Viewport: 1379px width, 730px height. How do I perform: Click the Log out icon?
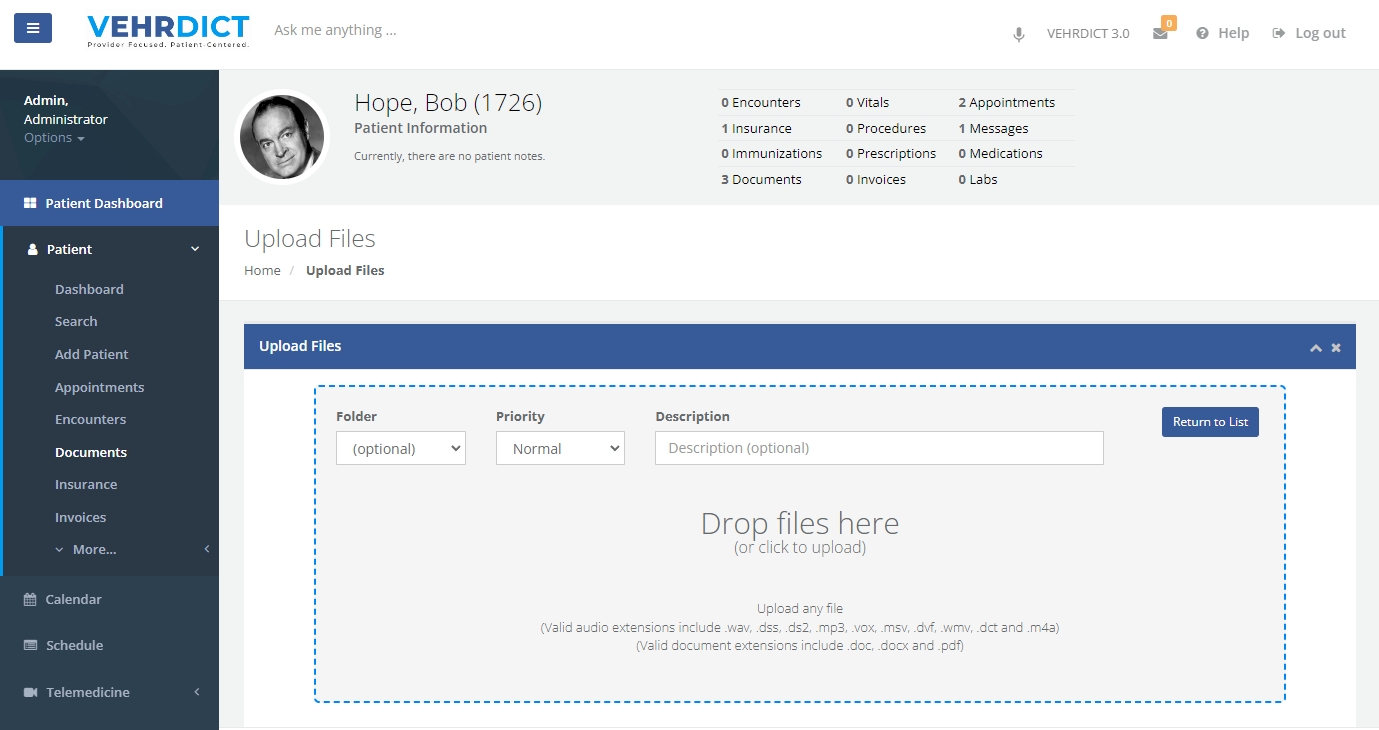pyautogui.click(x=1278, y=33)
